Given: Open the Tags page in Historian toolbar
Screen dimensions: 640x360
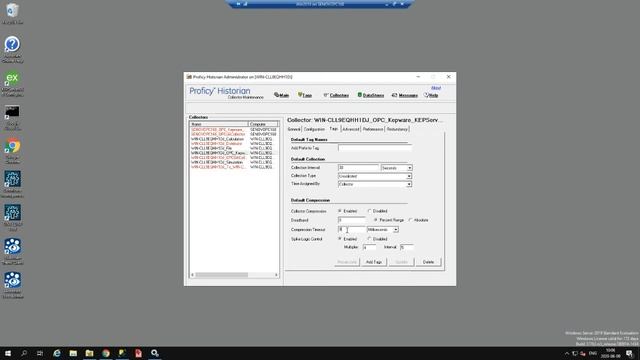Looking at the screenshot, I should 305,95.
